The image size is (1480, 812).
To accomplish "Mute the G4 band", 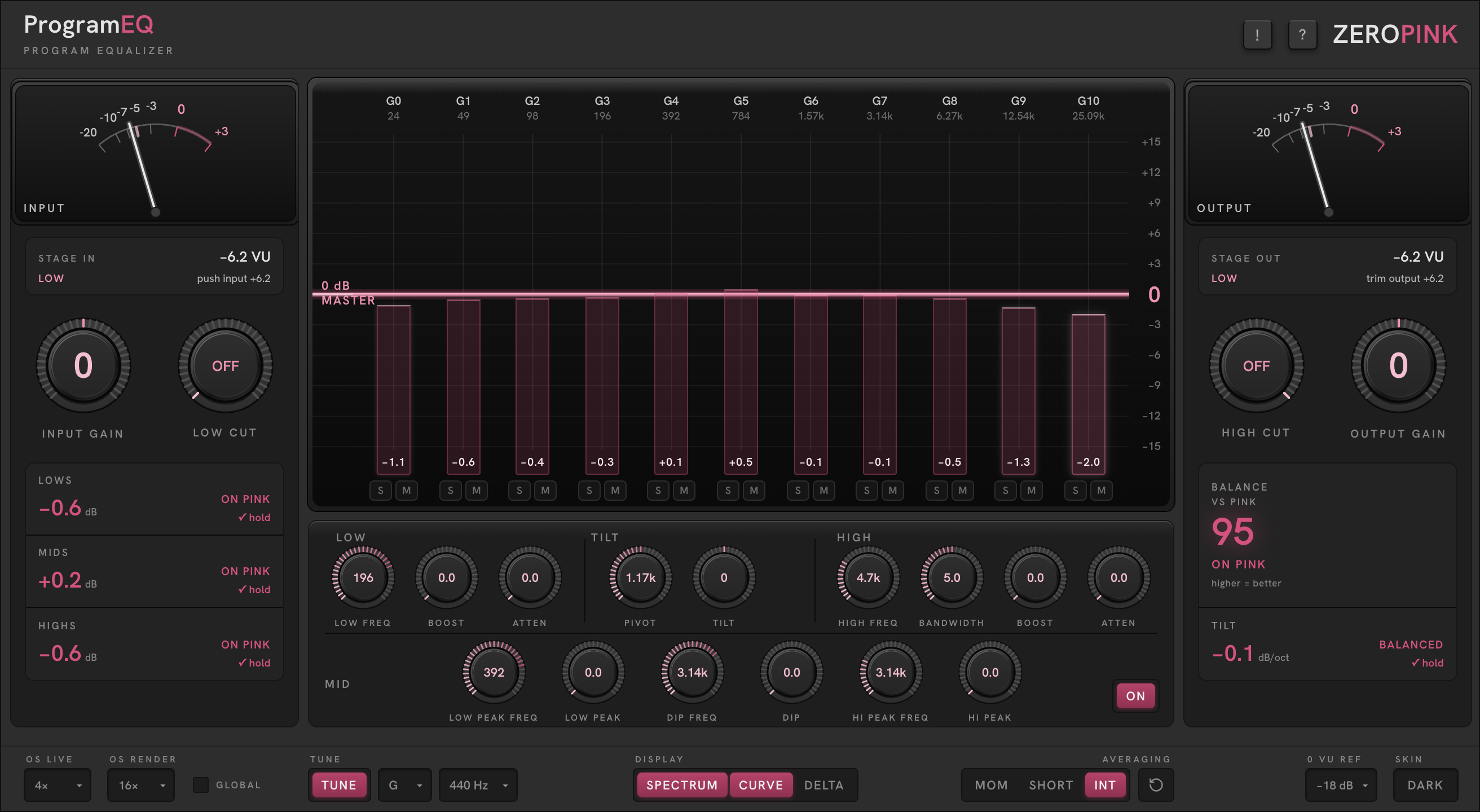I will (x=684, y=491).
